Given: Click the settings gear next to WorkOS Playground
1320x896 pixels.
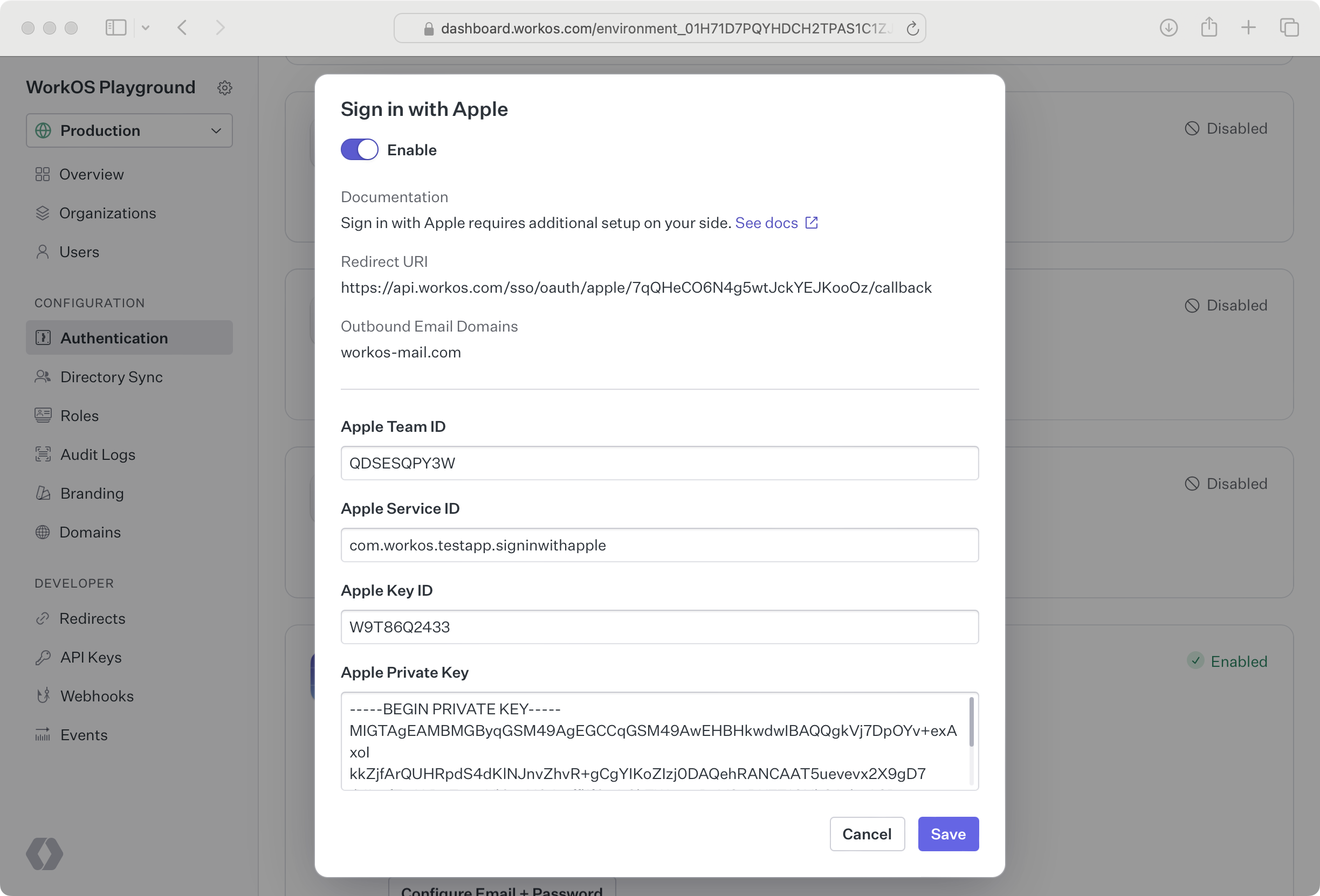Looking at the screenshot, I should tap(224, 88).
